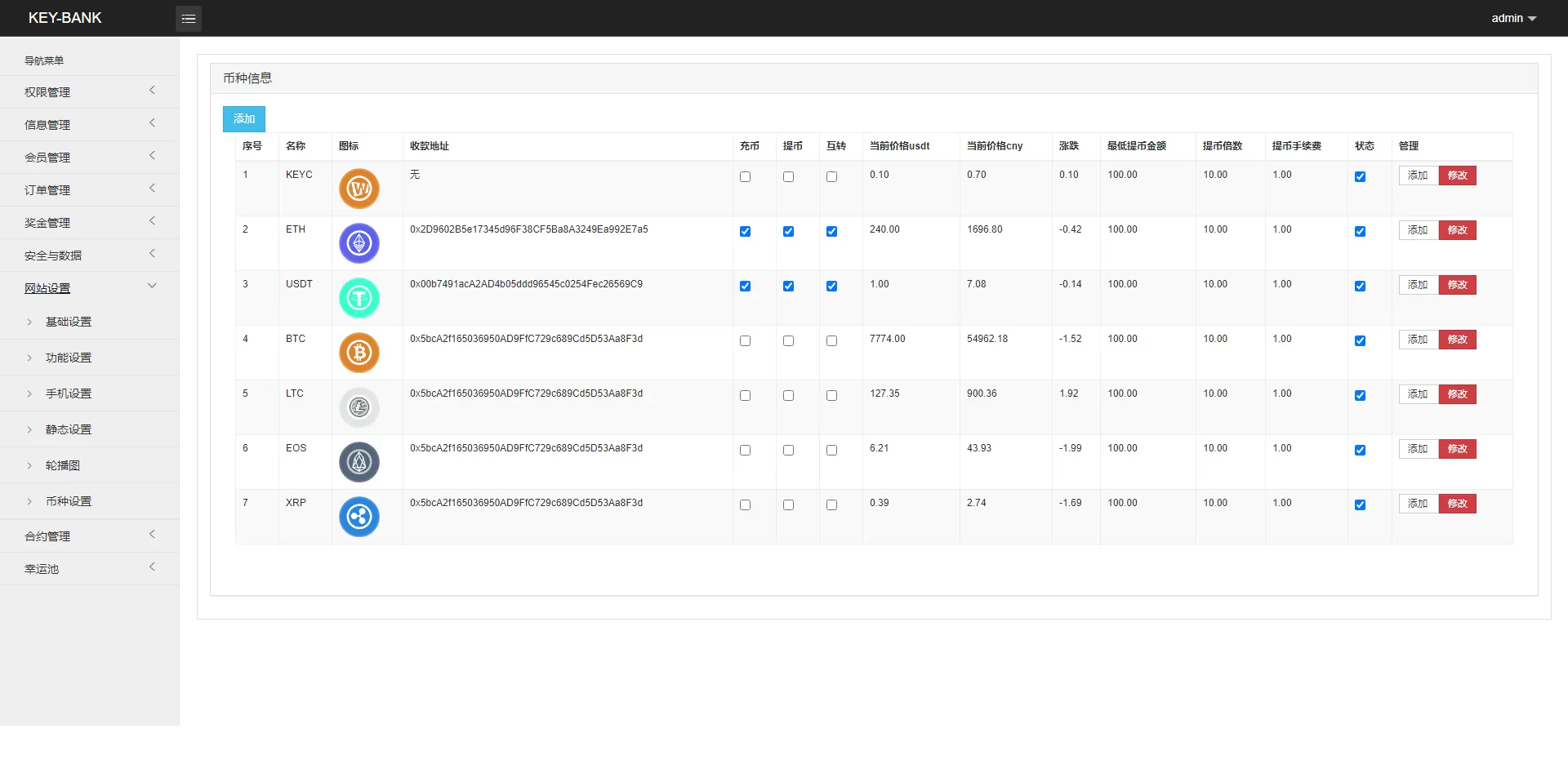The height and width of the screenshot is (760, 1568).
Task: Disable the 状态 checkbox for XRP
Action: 1360,505
